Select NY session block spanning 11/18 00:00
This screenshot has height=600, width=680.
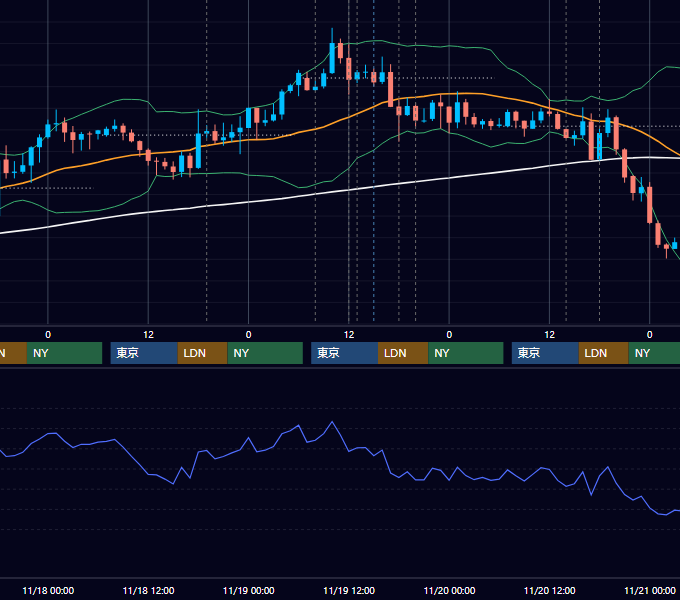tap(64, 353)
